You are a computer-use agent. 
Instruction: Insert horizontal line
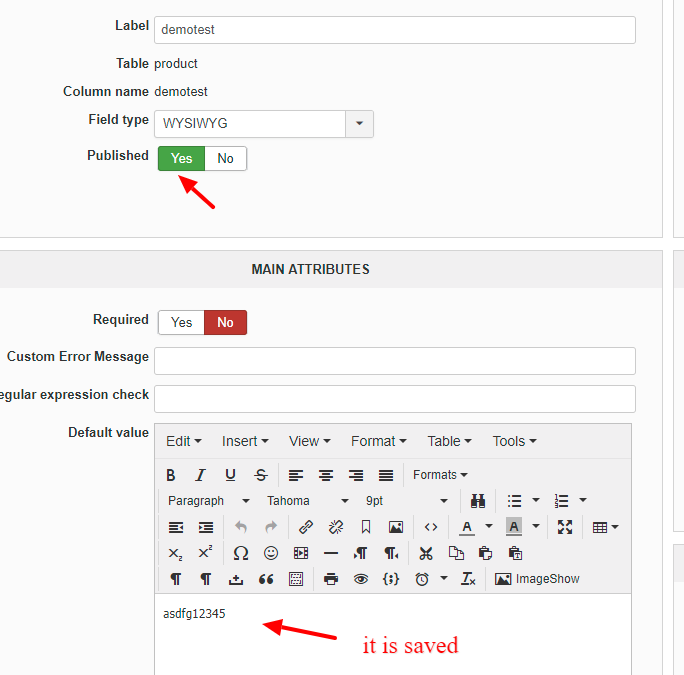331,553
